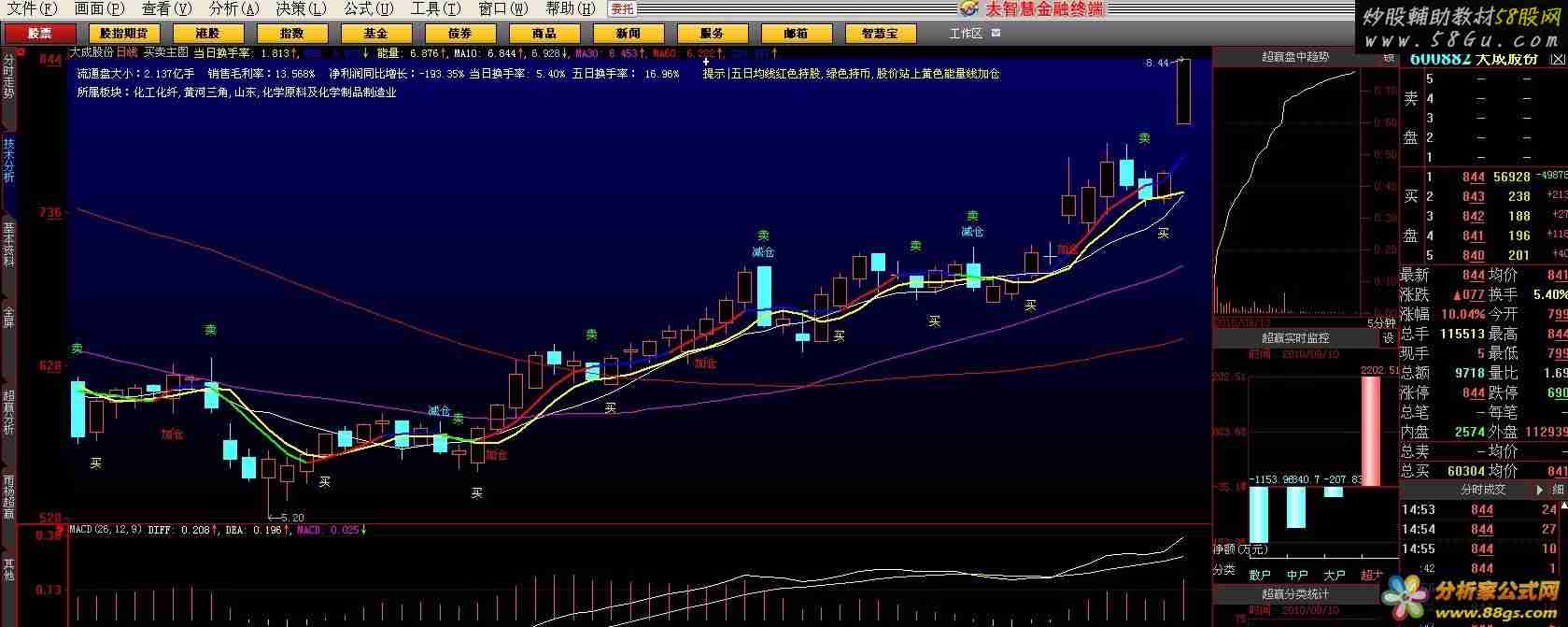Open the 设 settings button
Screen dimensions: 1568x627
coord(1388,338)
